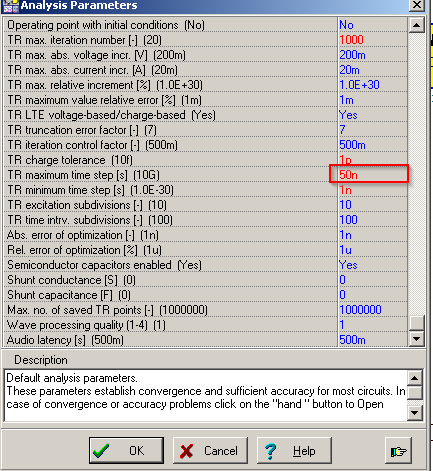Edit the TR max. abs. current incr. value 20m
Viewport: 433px width, 471px height.
372,70
